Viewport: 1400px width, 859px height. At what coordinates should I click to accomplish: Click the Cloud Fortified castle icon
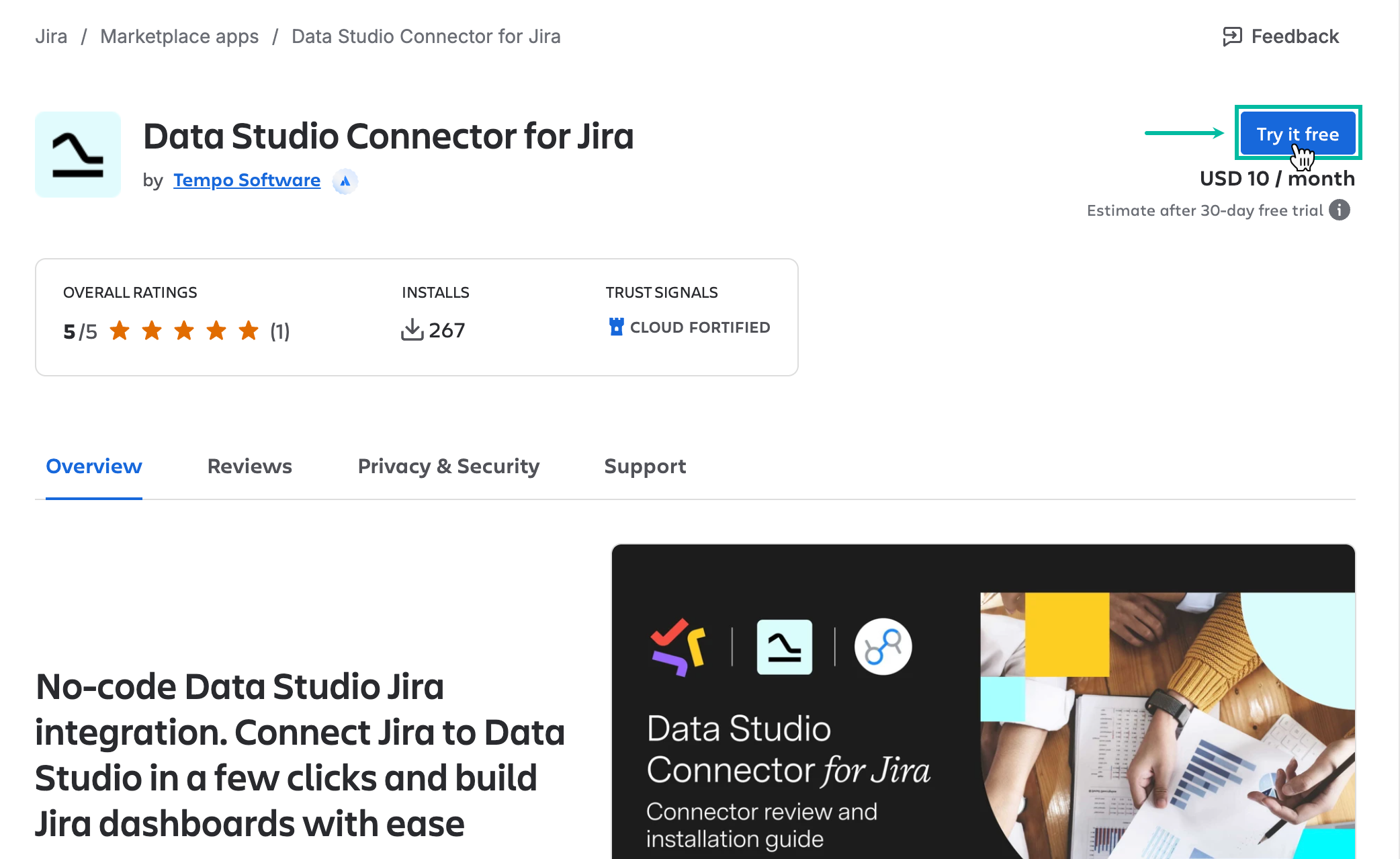pyautogui.click(x=616, y=327)
